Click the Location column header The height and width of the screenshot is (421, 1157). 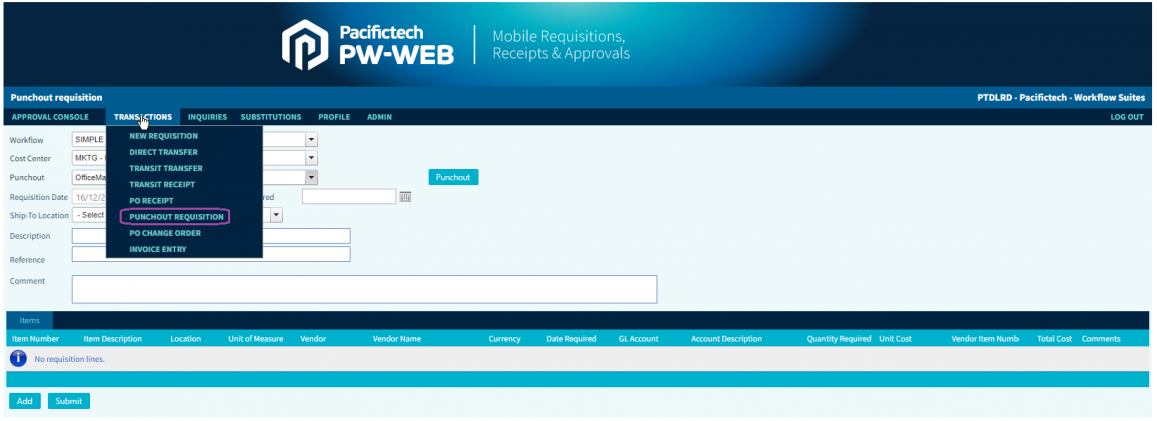click(x=185, y=339)
